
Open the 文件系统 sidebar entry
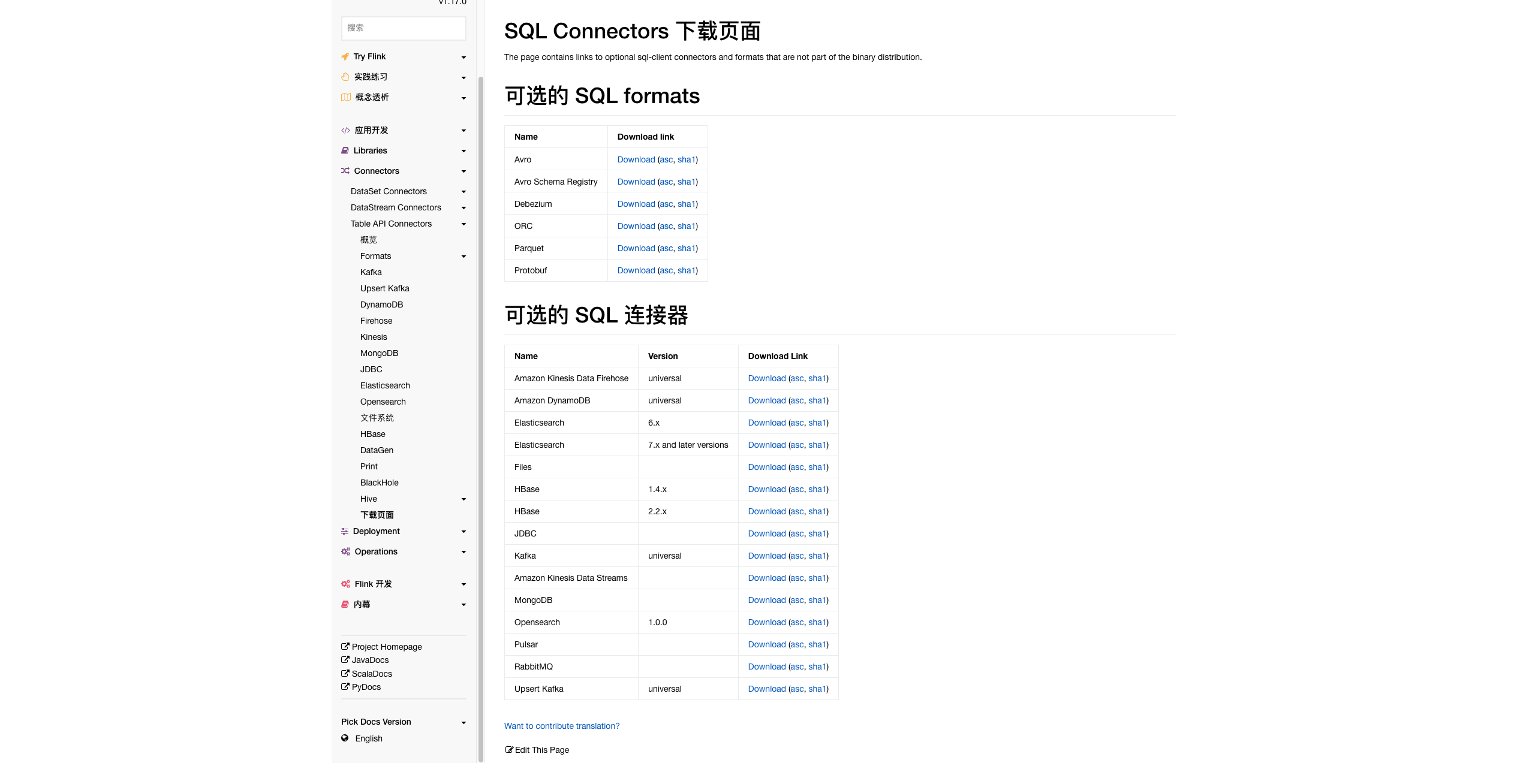377,418
